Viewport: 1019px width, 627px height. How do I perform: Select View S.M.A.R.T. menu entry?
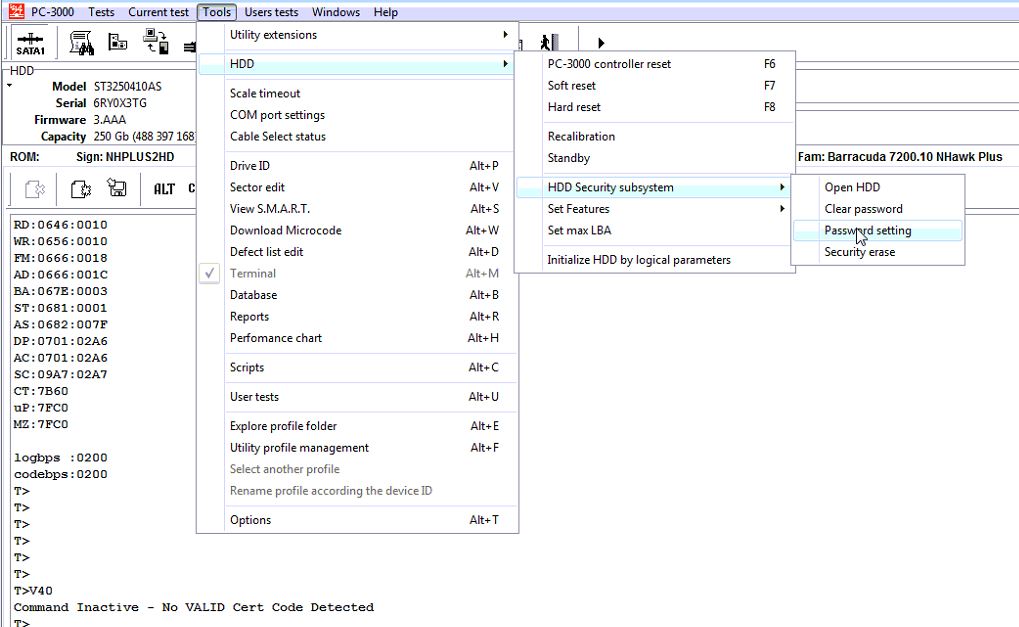click(357, 209)
